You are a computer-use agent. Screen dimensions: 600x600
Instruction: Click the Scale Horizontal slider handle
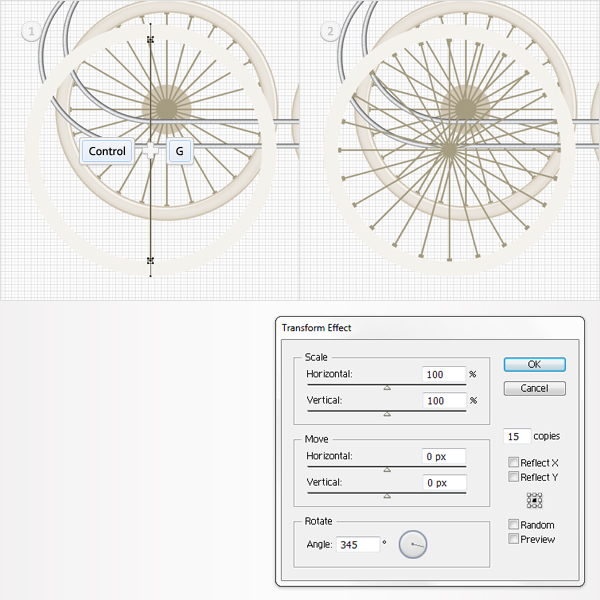(387, 388)
